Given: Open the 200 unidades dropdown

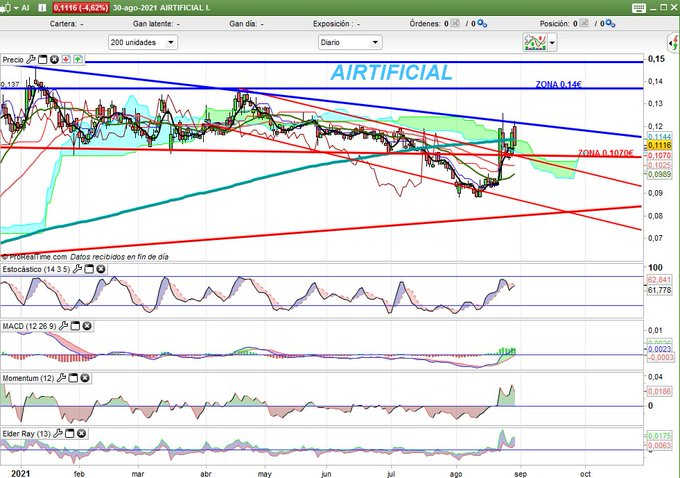Looking at the screenshot, I should (x=143, y=43).
